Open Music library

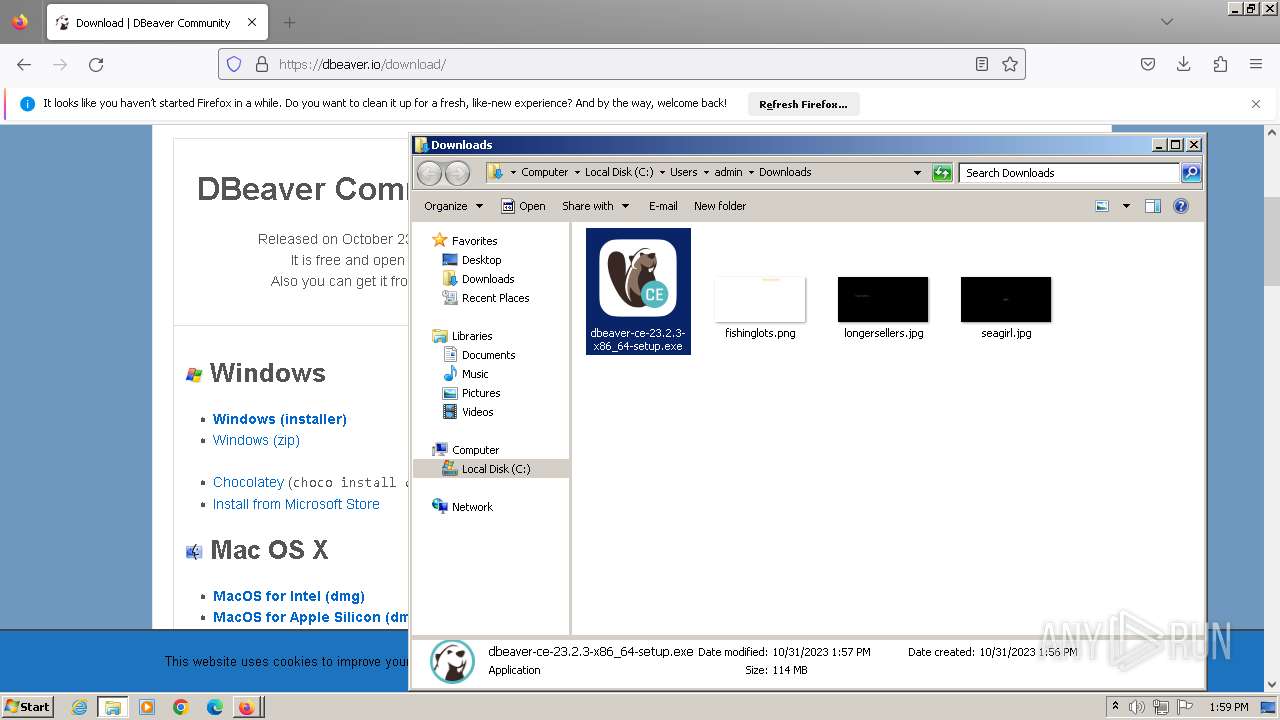(466, 374)
